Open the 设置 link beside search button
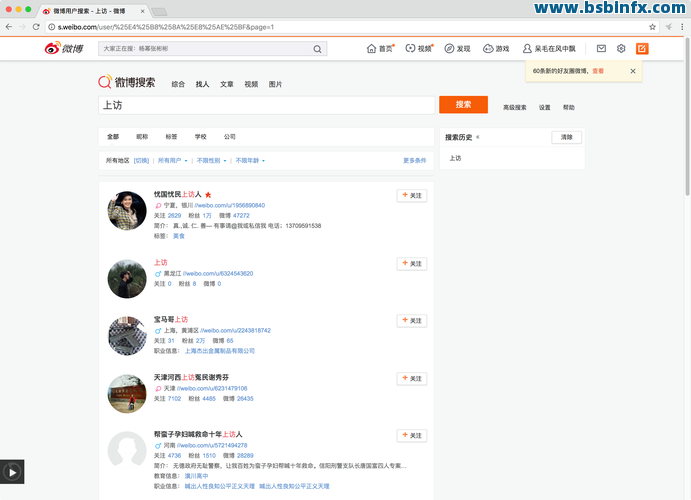Screen dimensions: 691x500 click(545, 107)
